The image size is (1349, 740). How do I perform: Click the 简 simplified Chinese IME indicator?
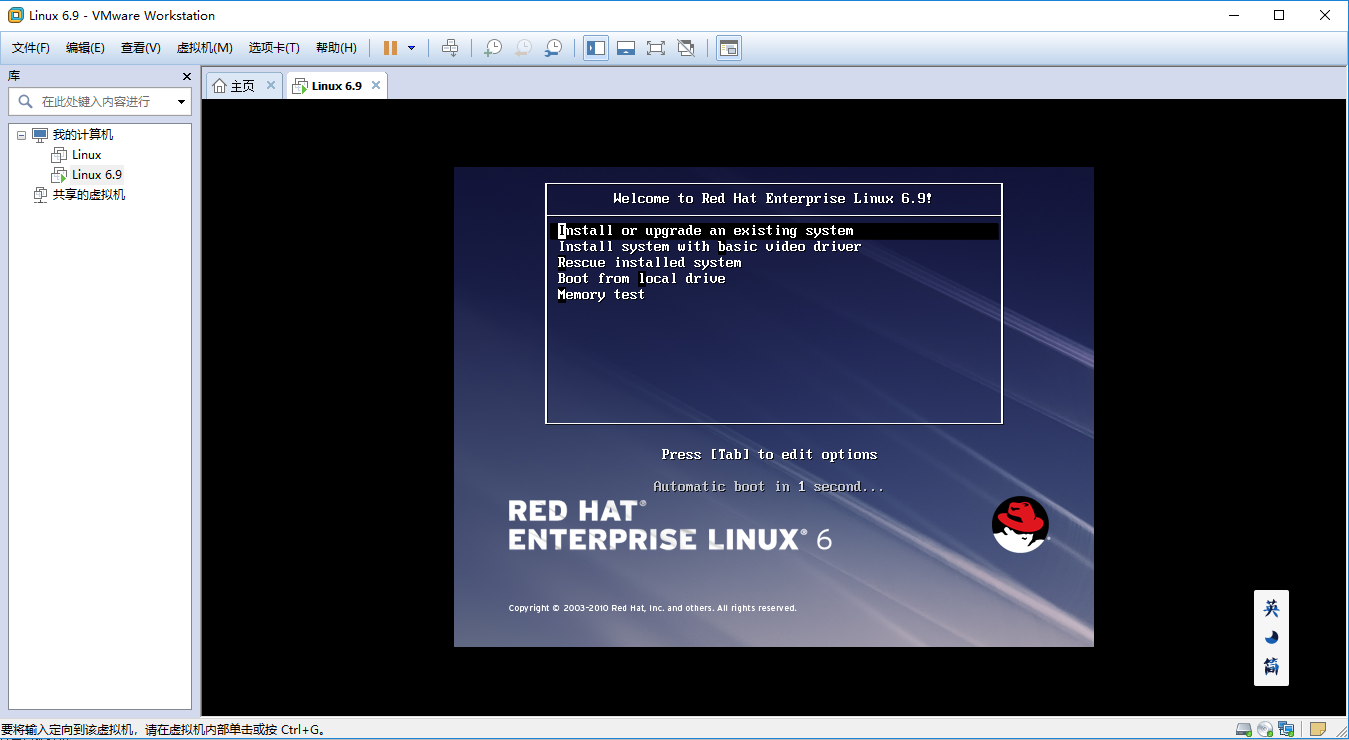coord(1271,667)
